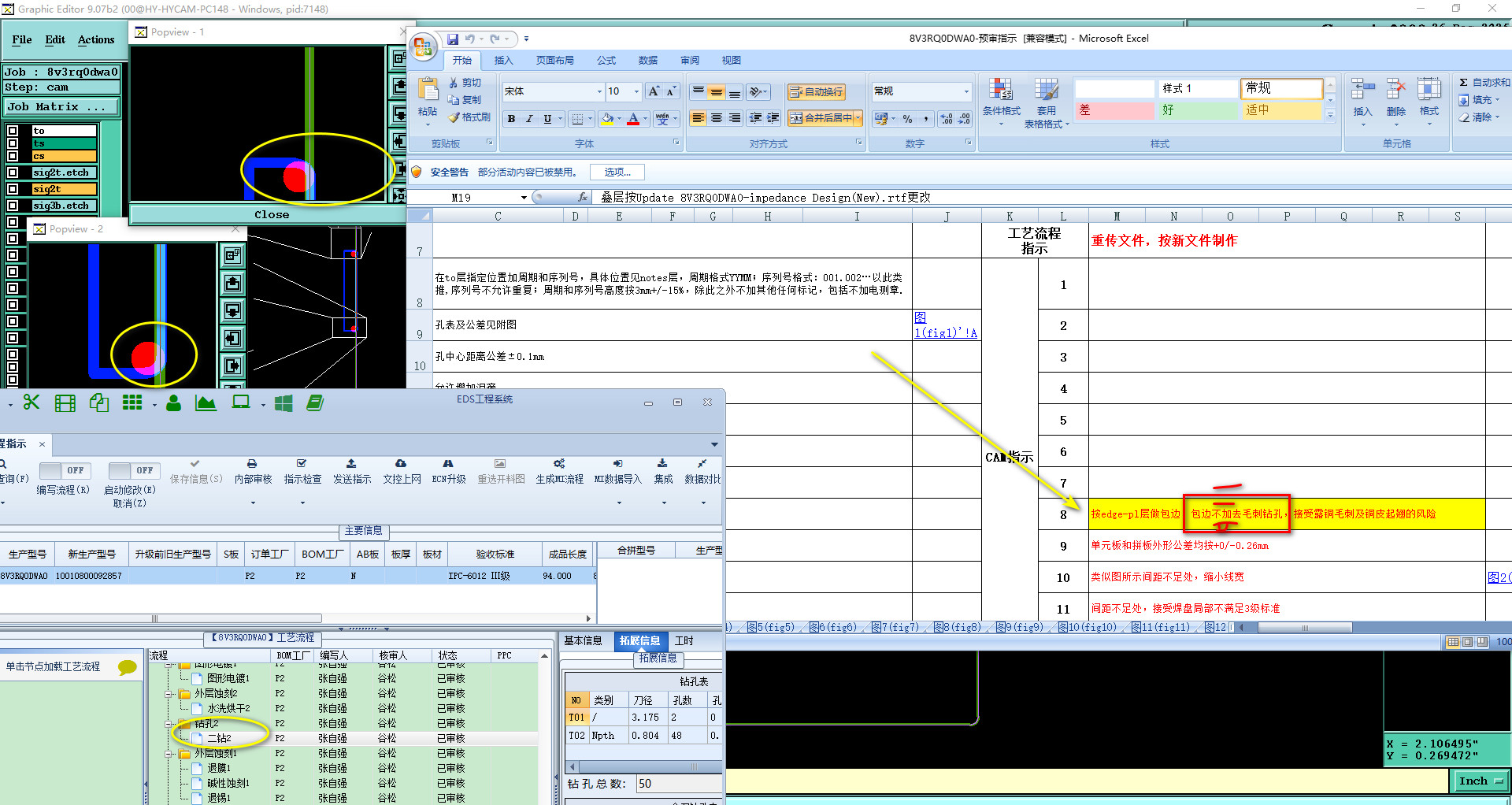Click the Italic icon in Excel ribbon
Image resolution: width=1512 pixels, height=805 pixels.
click(x=529, y=118)
